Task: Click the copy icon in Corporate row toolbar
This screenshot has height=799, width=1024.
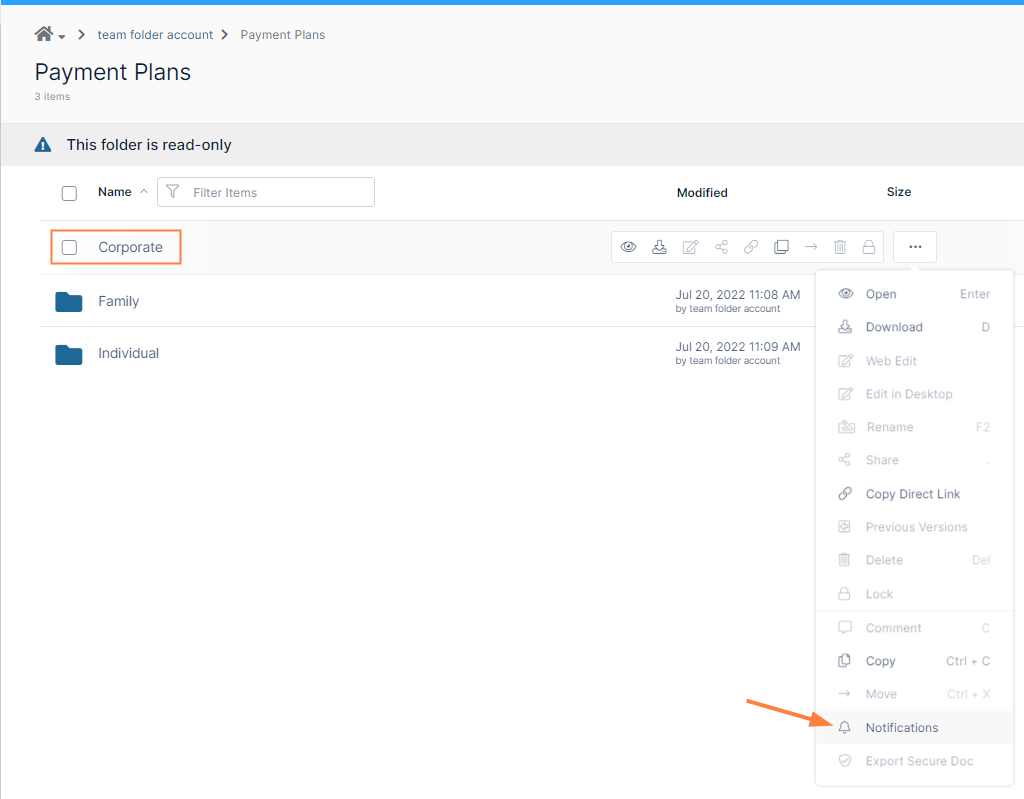Action: point(781,247)
